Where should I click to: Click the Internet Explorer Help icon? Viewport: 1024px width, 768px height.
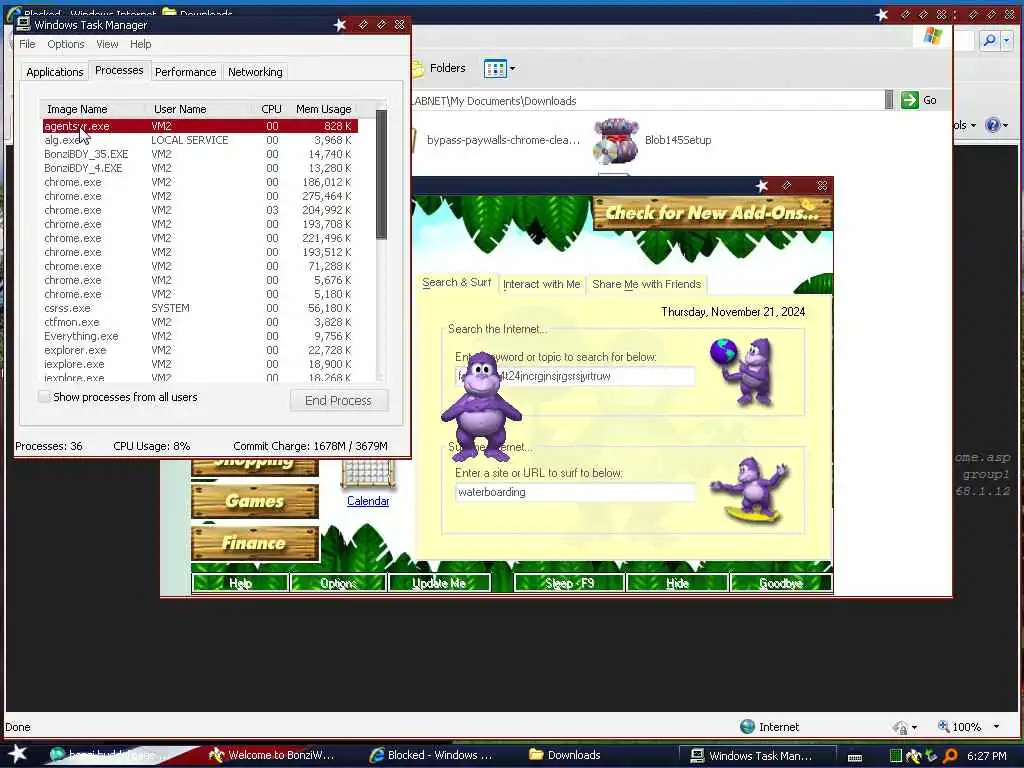992,125
